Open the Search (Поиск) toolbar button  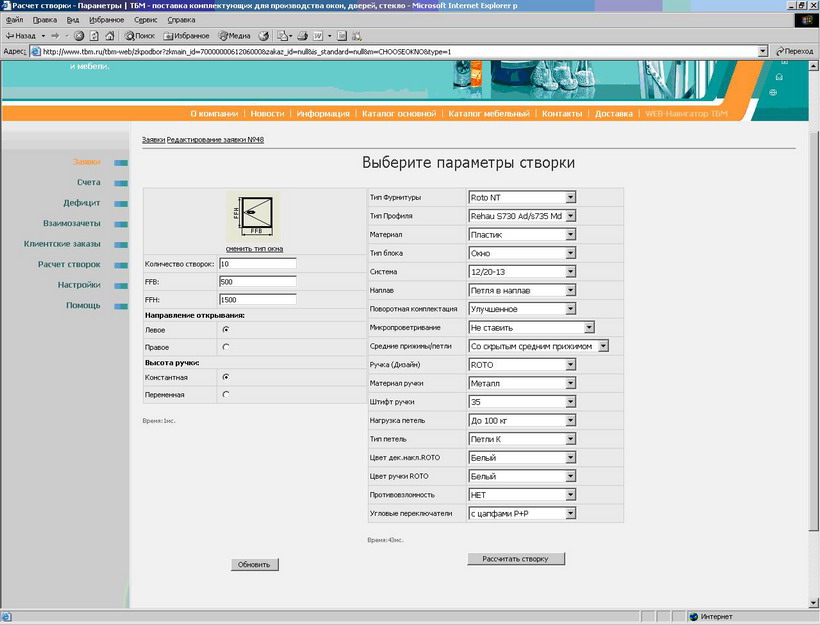click(x=139, y=35)
